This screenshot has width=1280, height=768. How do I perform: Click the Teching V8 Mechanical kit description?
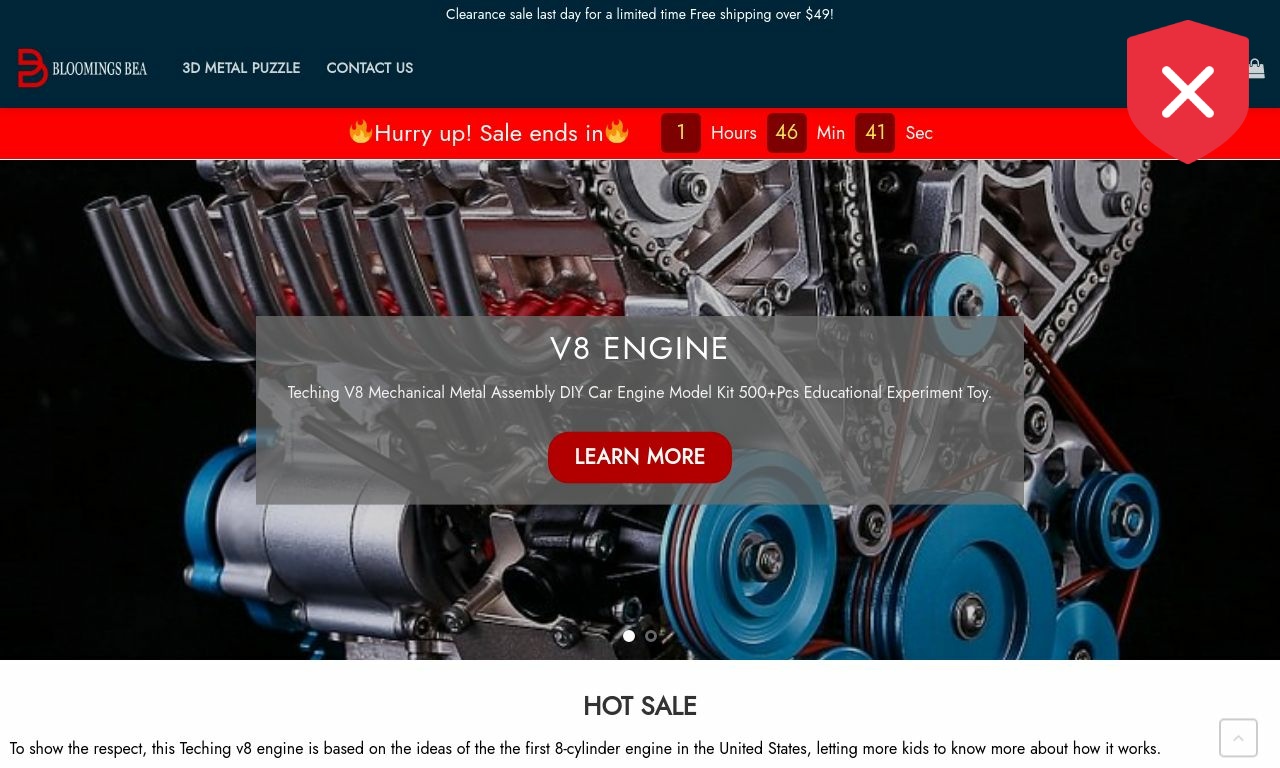coord(640,393)
